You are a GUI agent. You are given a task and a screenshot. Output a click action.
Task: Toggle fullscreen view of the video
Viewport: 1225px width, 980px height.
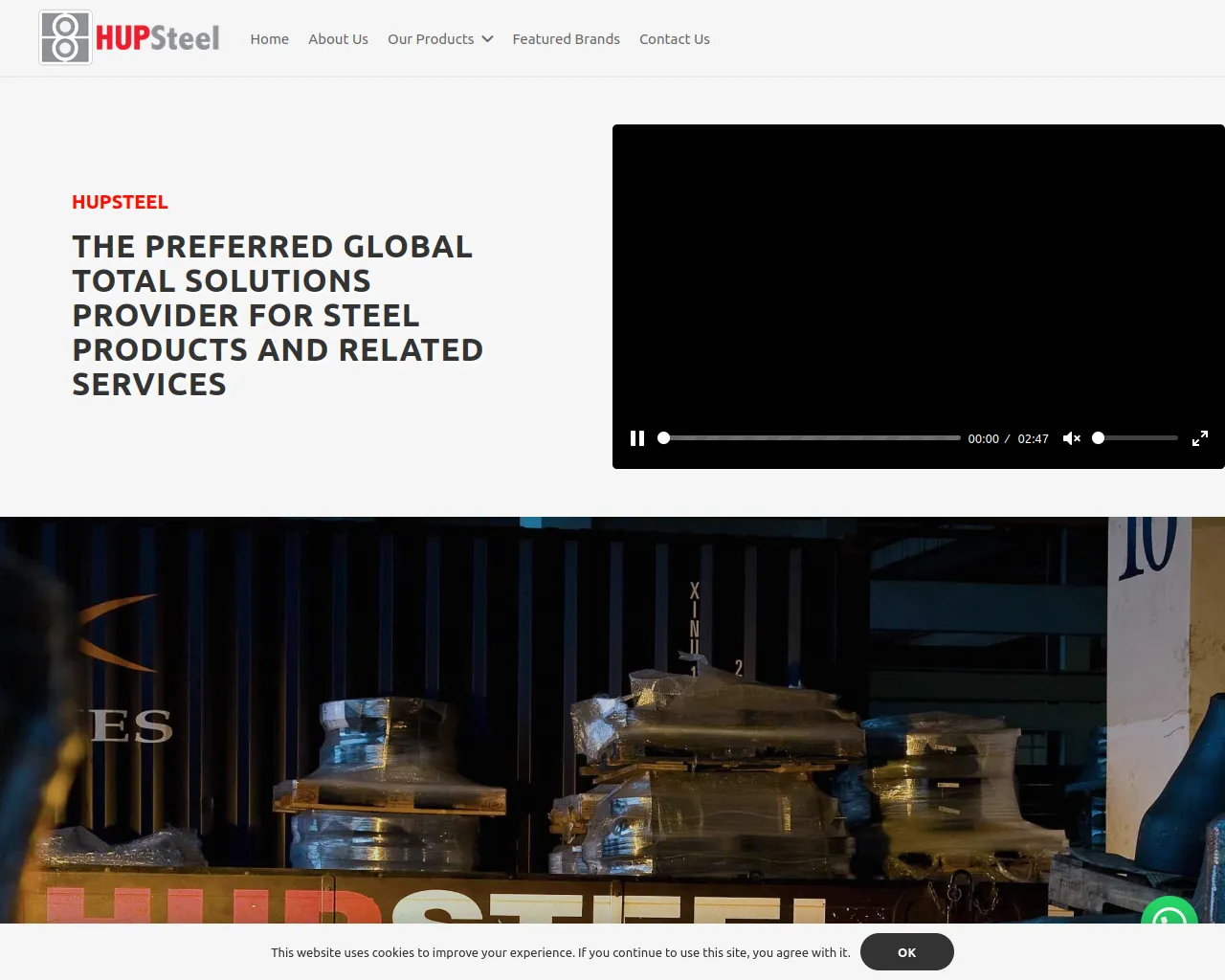point(1199,437)
